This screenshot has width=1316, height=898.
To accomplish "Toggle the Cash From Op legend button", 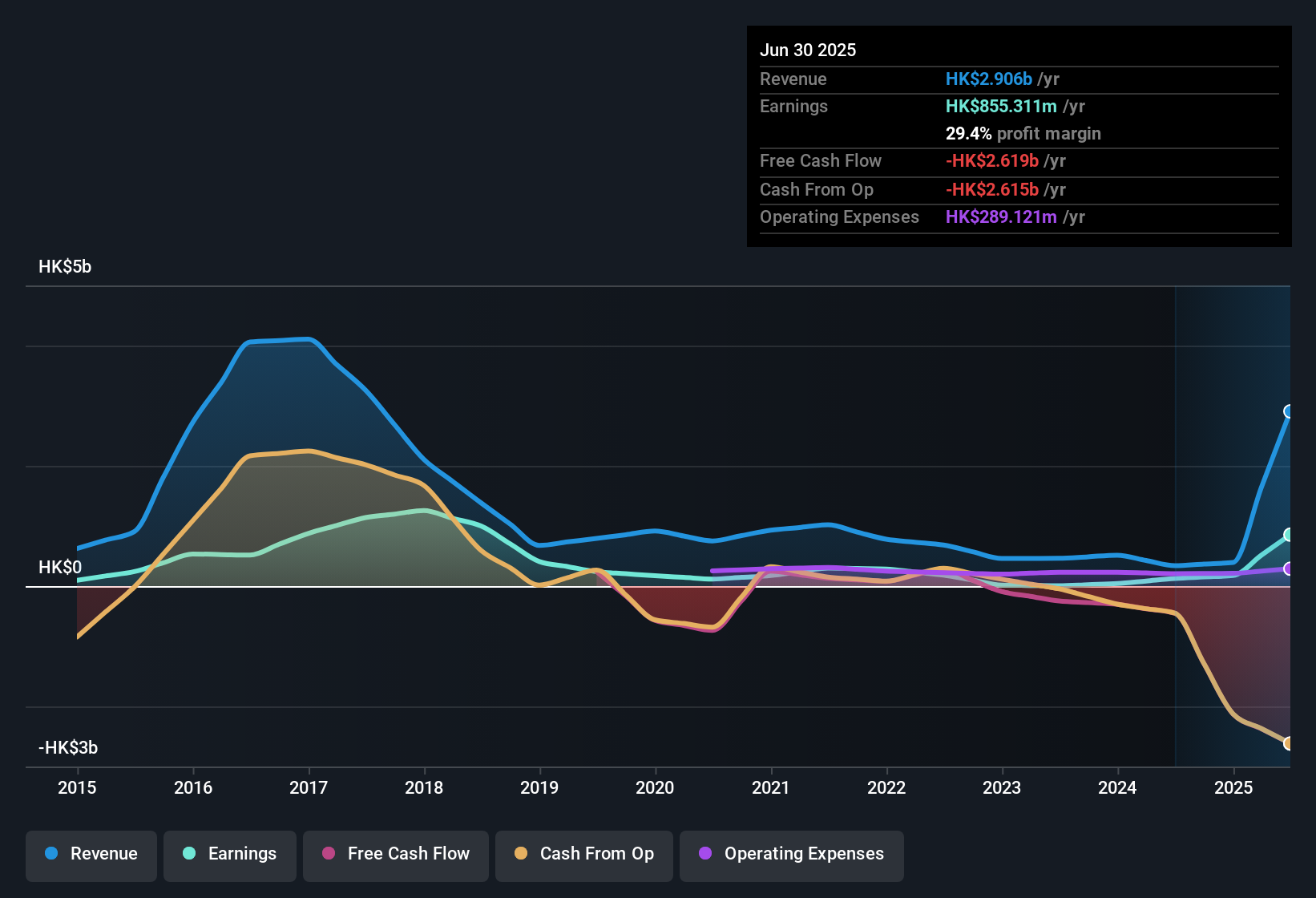I will [x=584, y=854].
